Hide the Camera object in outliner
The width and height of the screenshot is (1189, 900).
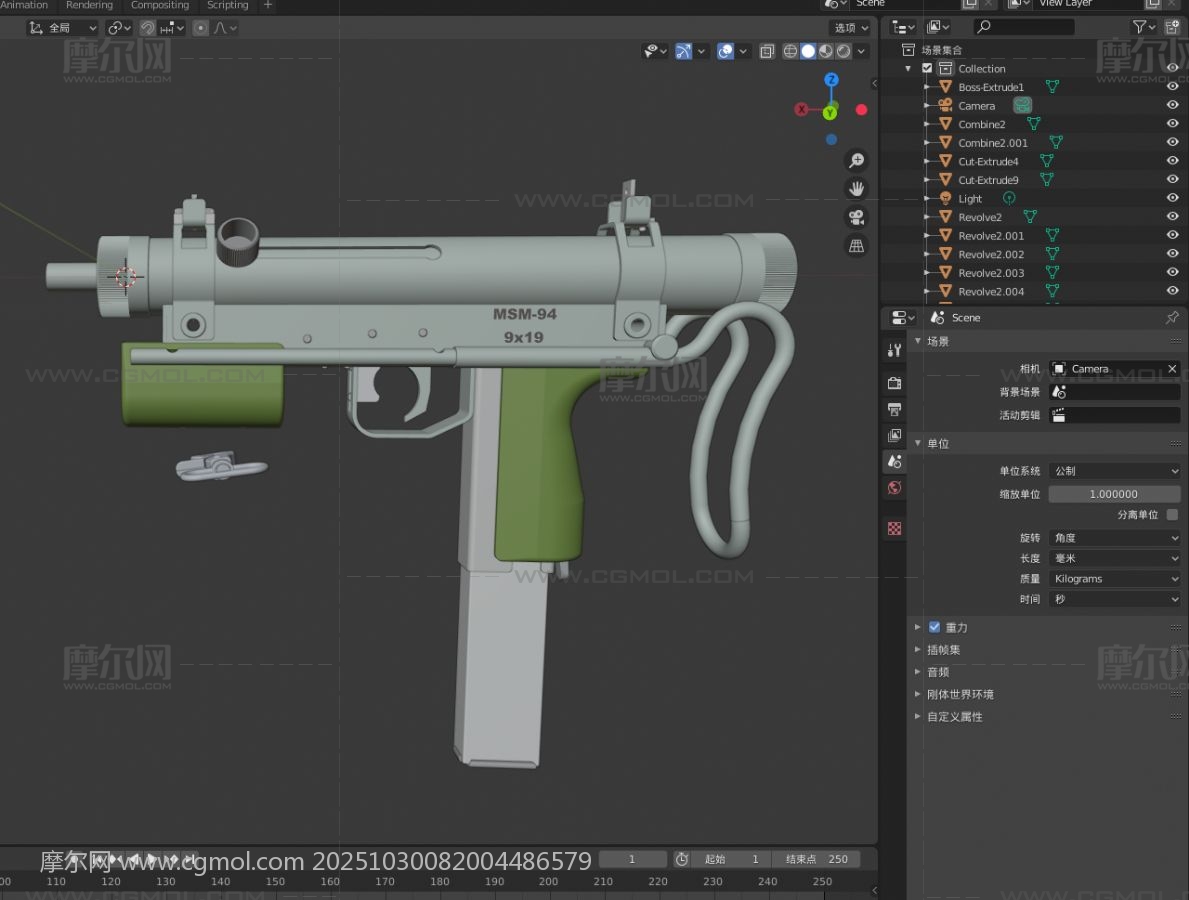point(1172,106)
